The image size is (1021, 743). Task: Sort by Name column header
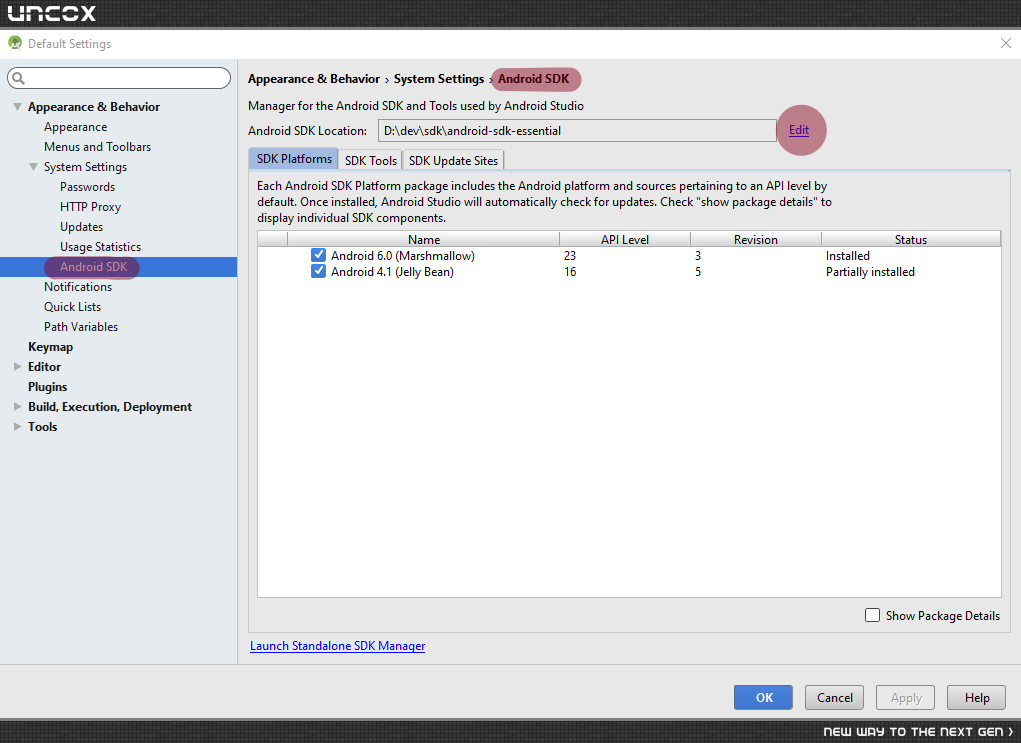click(423, 240)
